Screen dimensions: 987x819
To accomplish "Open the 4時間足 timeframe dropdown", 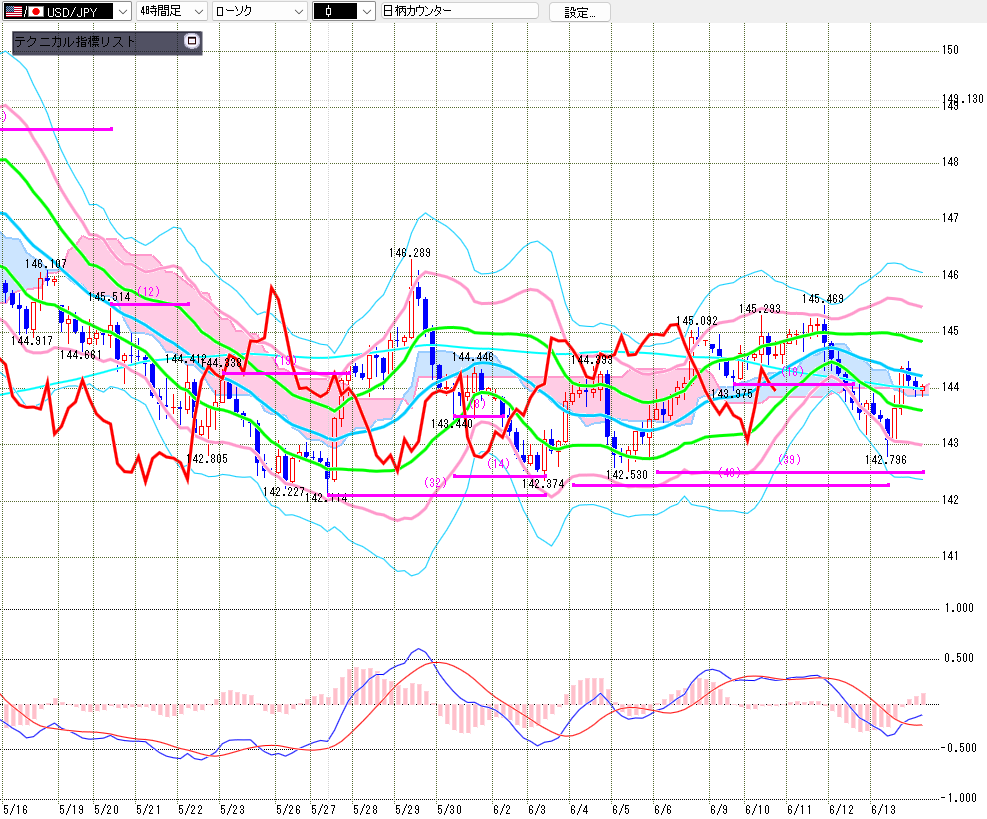I will coord(171,11).
